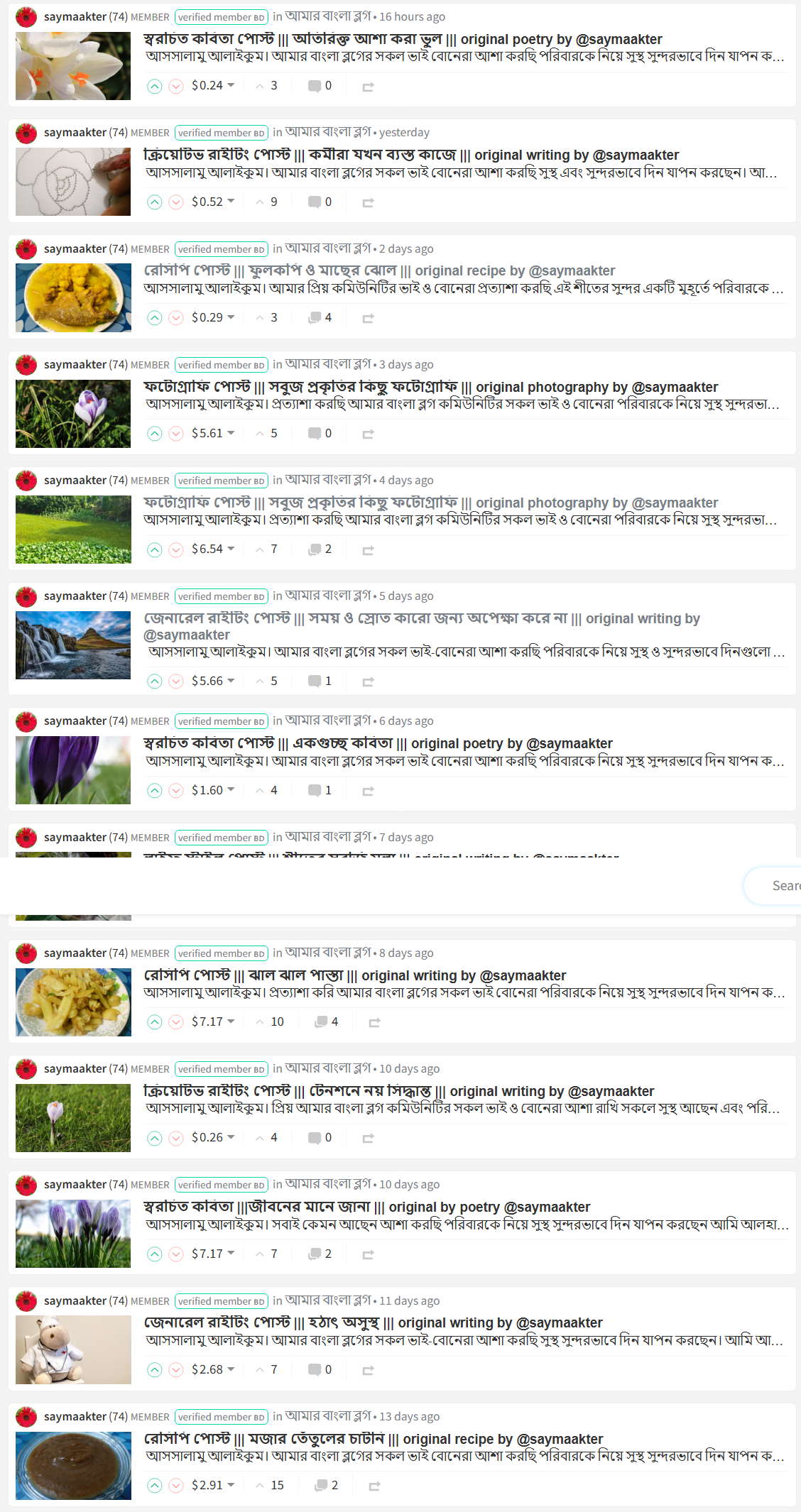Expand voters list showing 9 votes

click(266, 202)
